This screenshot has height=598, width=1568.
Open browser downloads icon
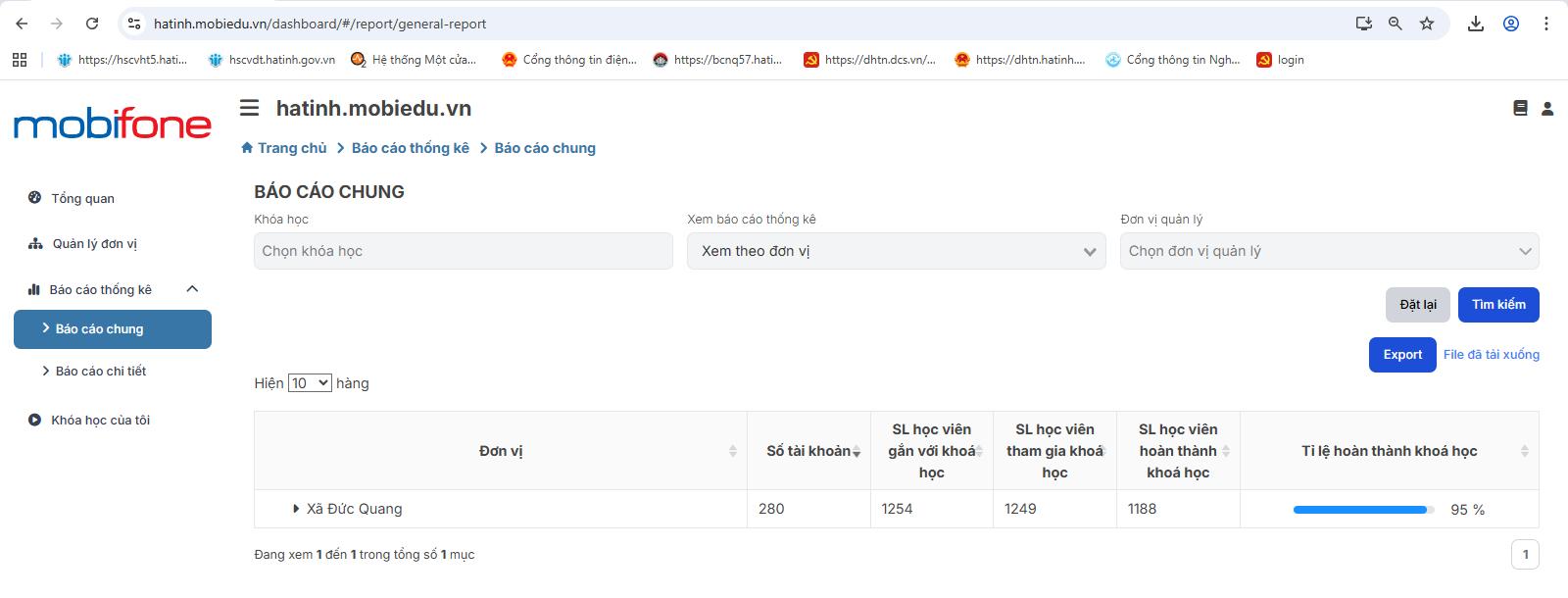point(1475,24)
